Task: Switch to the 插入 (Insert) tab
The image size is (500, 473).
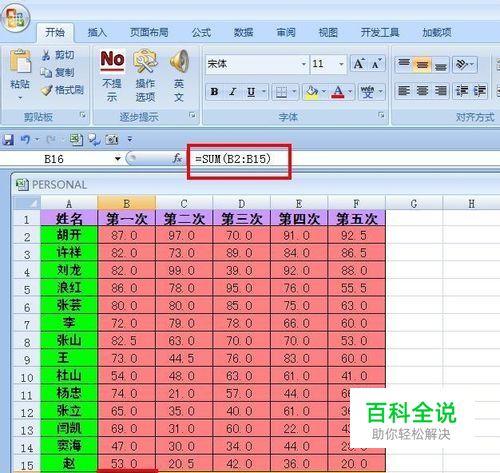Action: [x=97, y=32]
